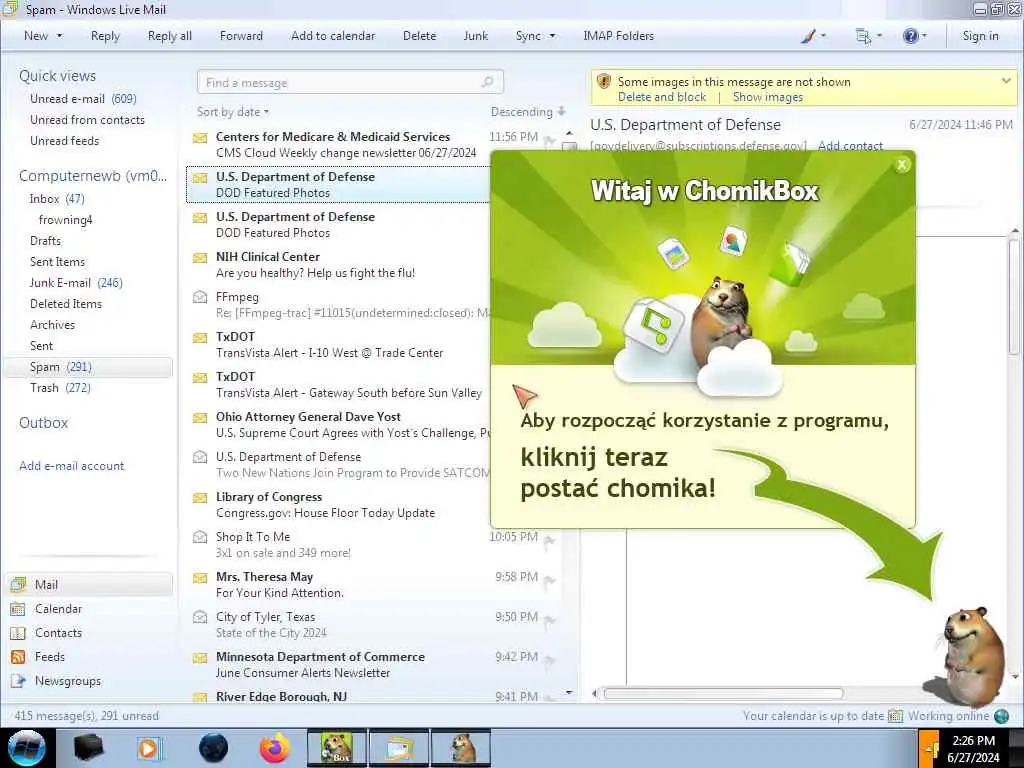Click horizontal scrollbar of reading pane

click(x=723, y=694)
